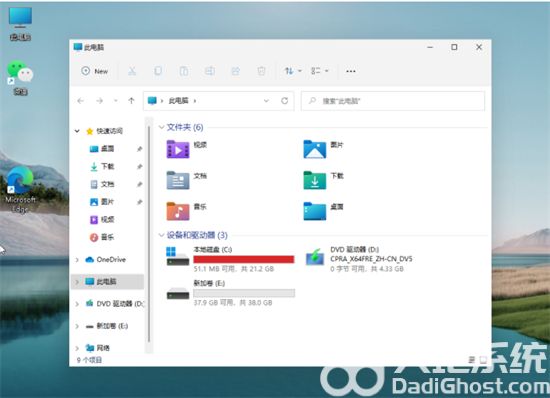Open the three-dot See more menu
This screenshot has width=550, height=398.
click(x=351, y=71)
